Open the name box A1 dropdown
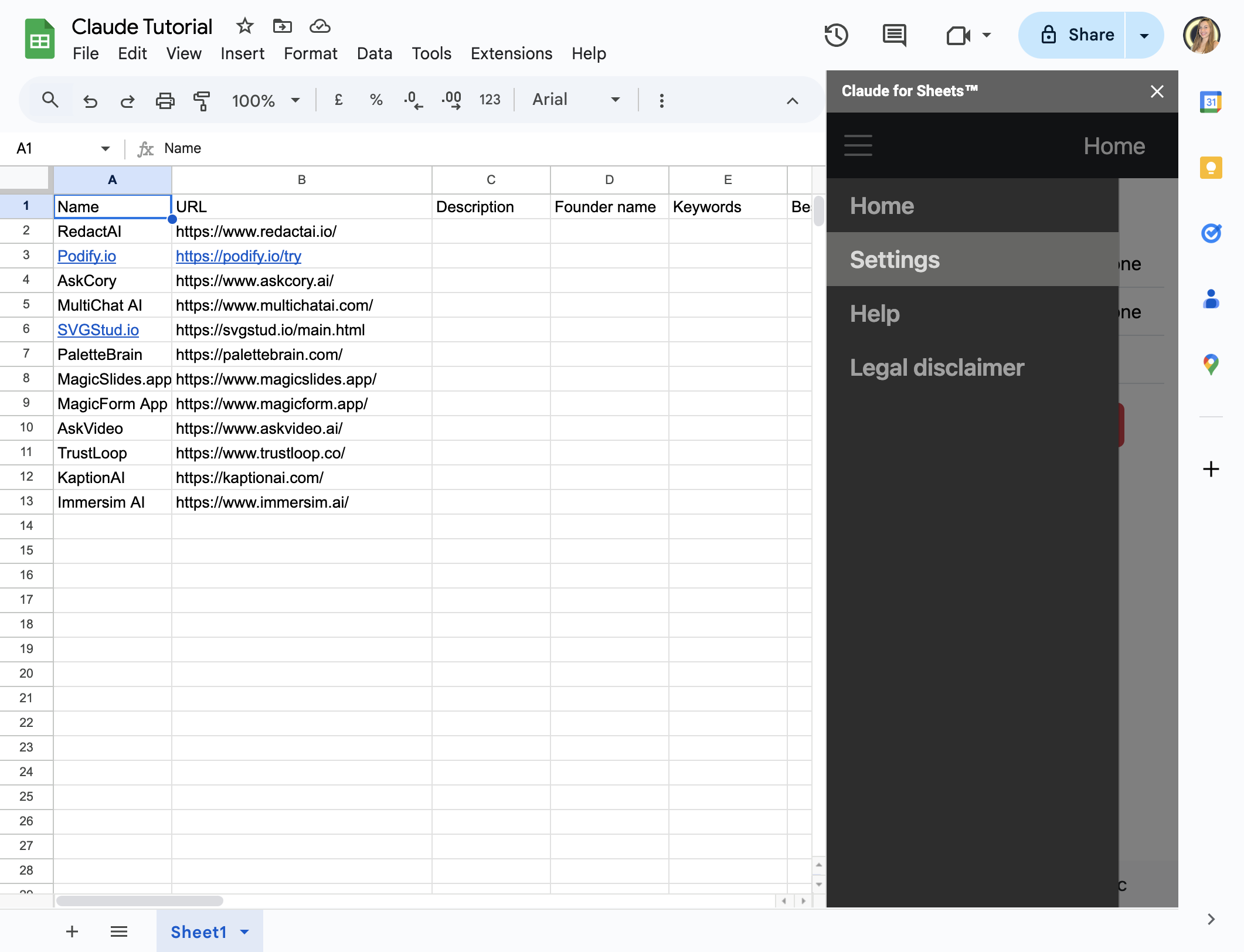The width and height of the screenshot is (1244, 952). point(106,148)
